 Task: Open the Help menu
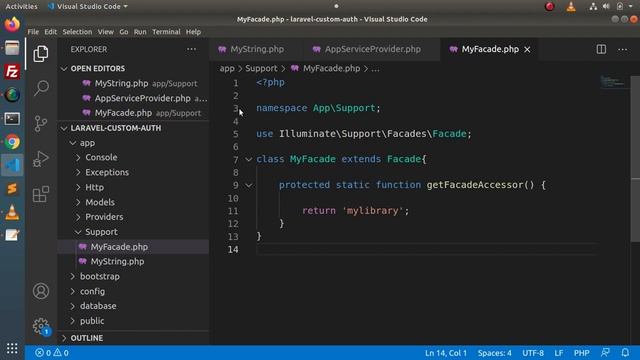(x=193, y=32)
